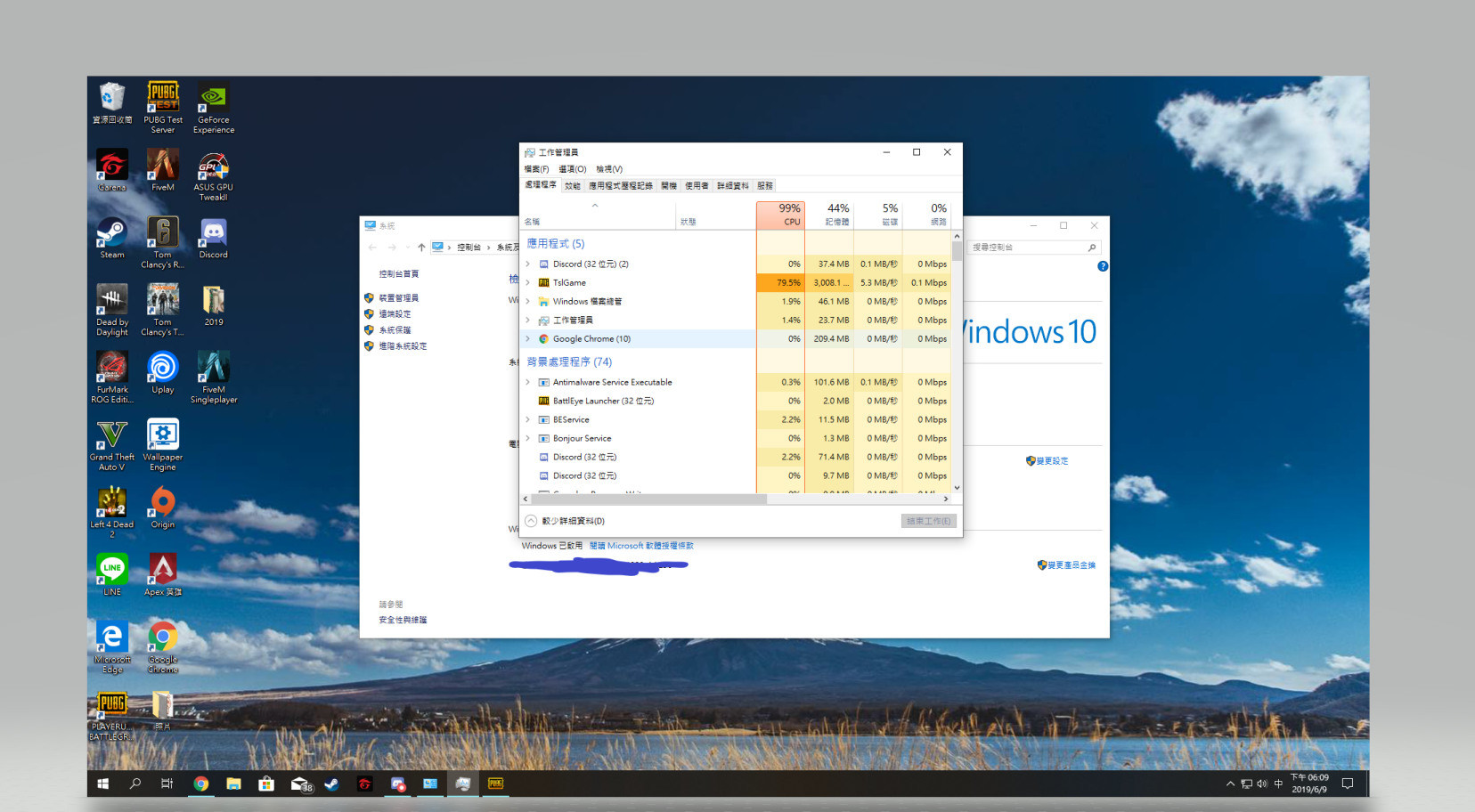This screenshot has height=812, width=1475.
Task: Expand the Bonjour Service process row
Action: coord(528,439)
